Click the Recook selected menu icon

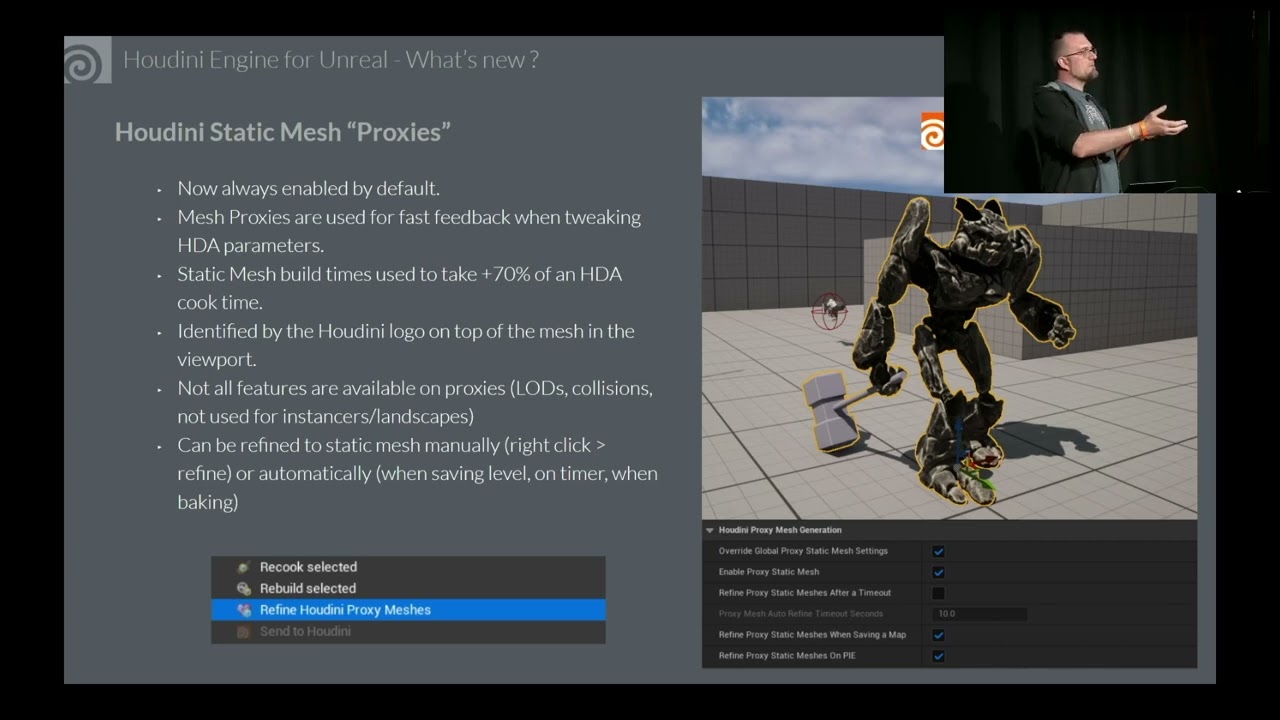pos(243,567)
